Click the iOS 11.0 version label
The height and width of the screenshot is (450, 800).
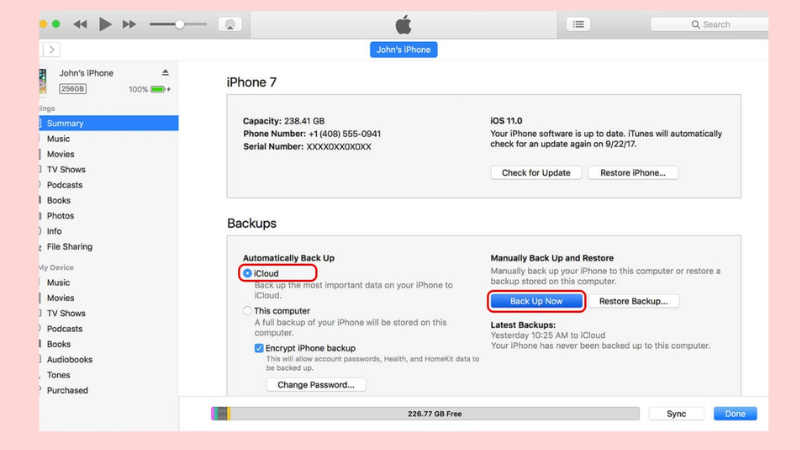pyautogui.click(x=506, y=121)
